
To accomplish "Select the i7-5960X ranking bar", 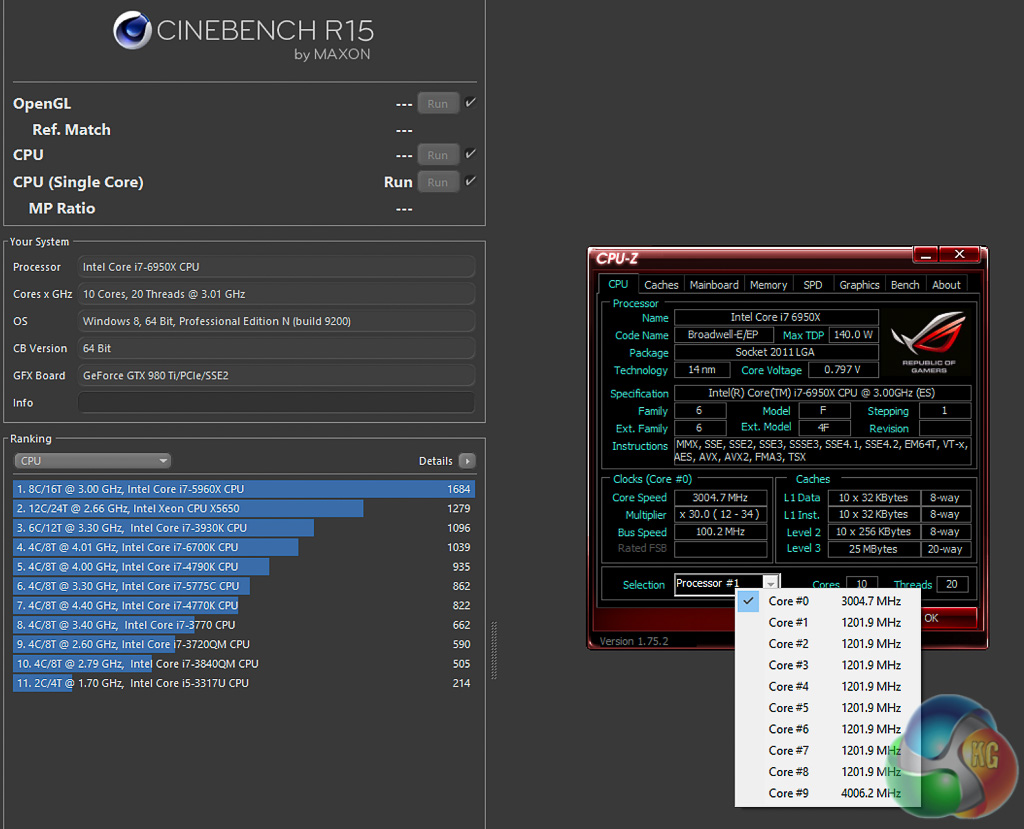I will tap(244, 489).
